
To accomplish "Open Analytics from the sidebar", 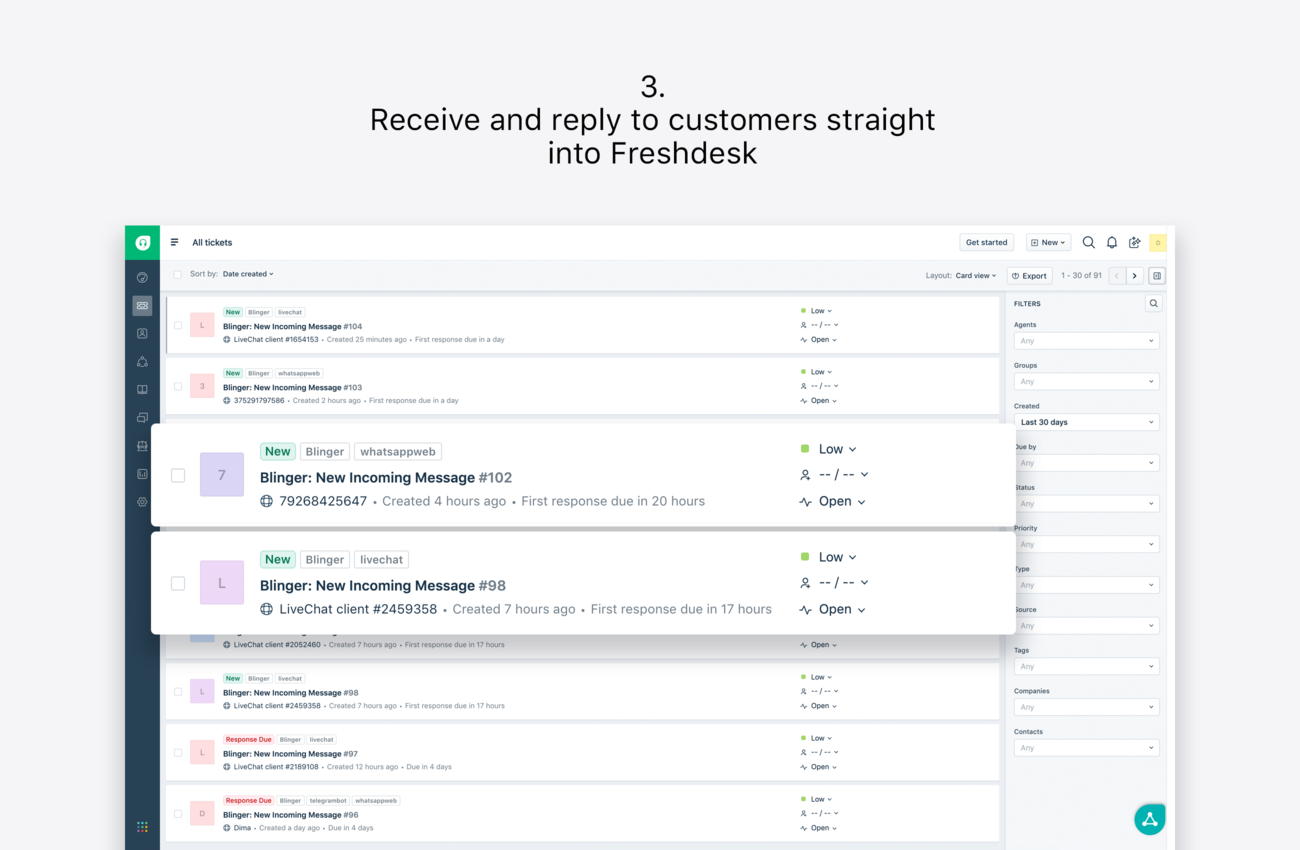I will [142, 473].
